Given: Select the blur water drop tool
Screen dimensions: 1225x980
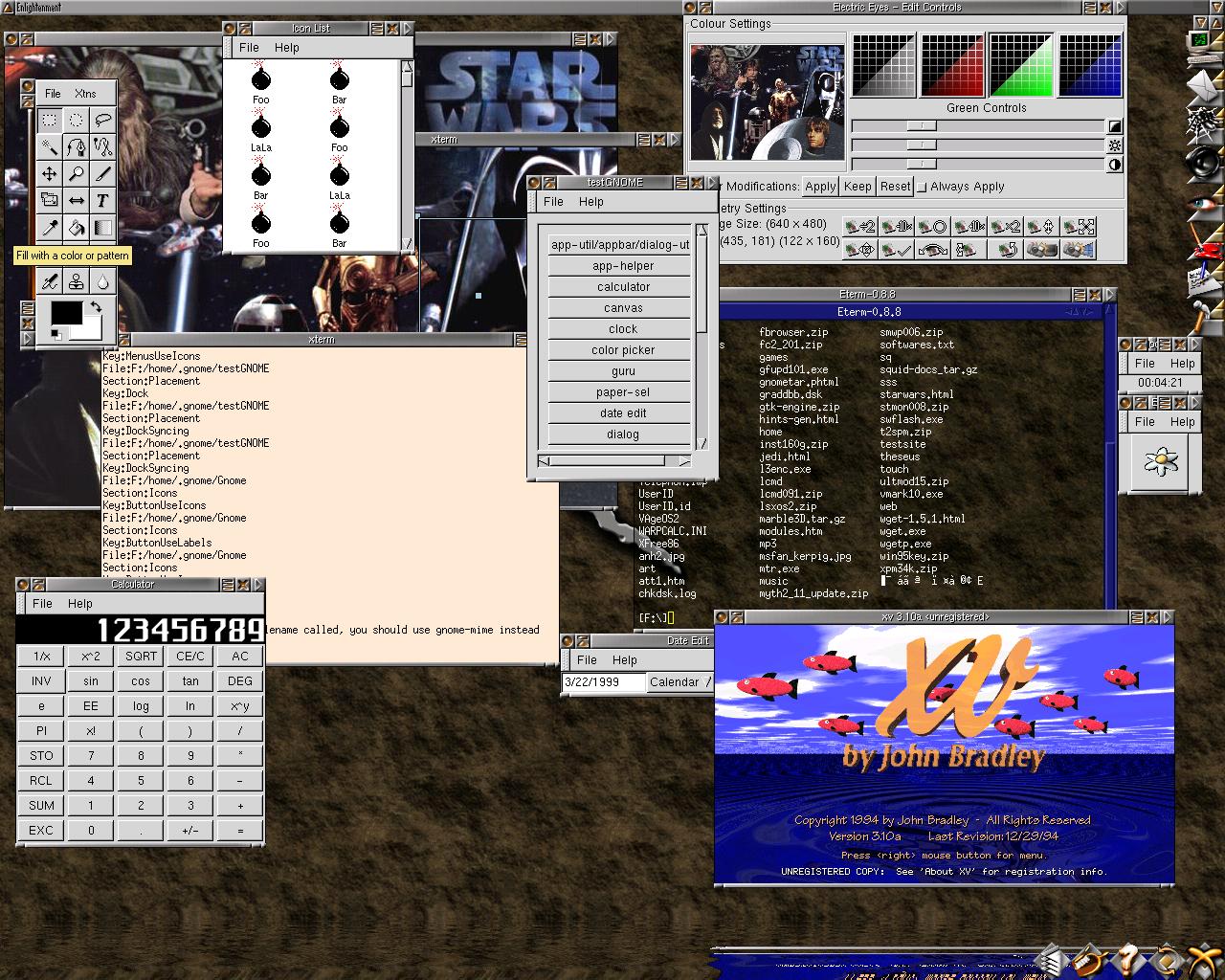Looking at the screenshot, I should point(102,281).
